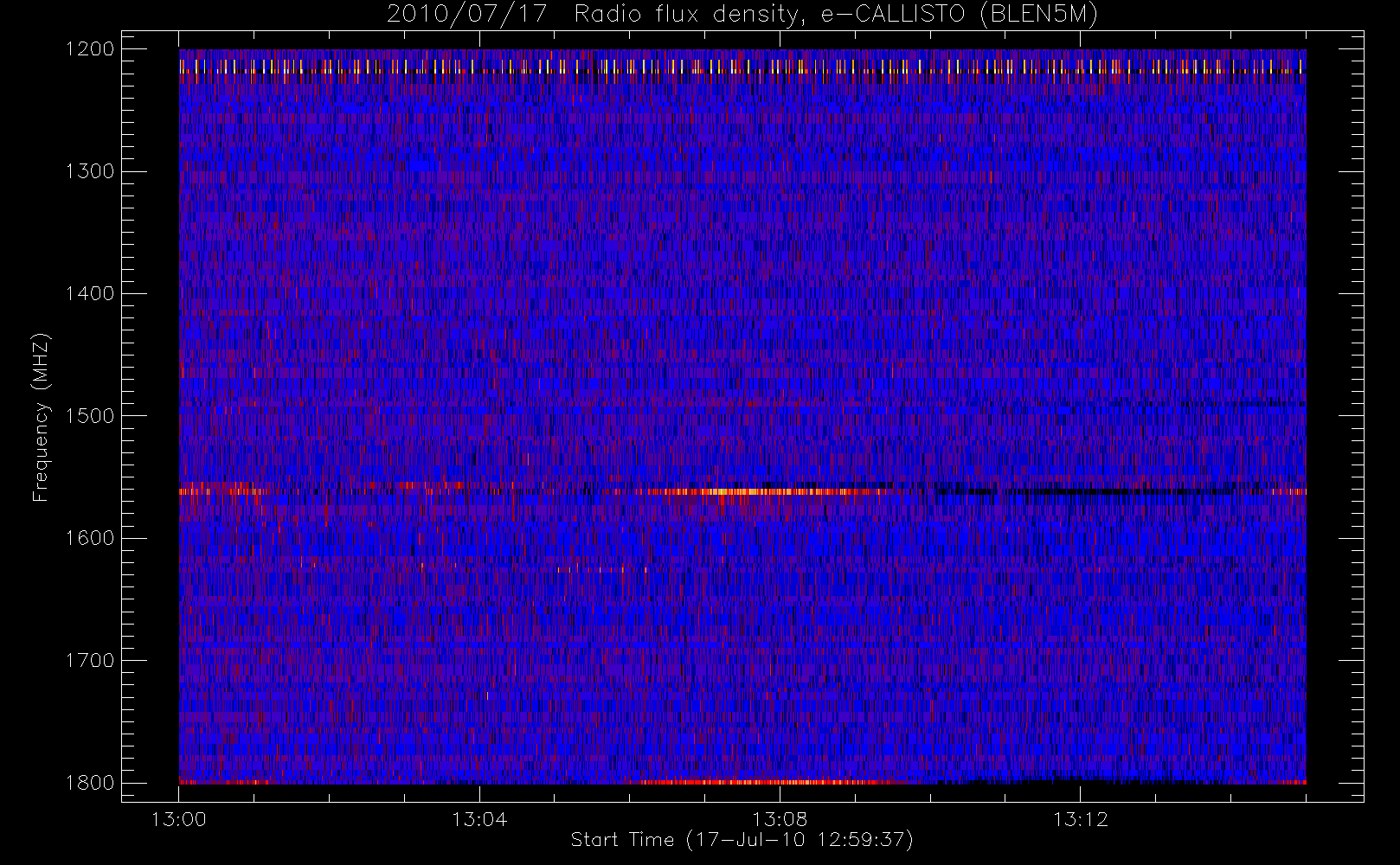This screenshot has height=865, width=1400.
Task: Click the 13:00 time tick label
Action: (179, 819)
